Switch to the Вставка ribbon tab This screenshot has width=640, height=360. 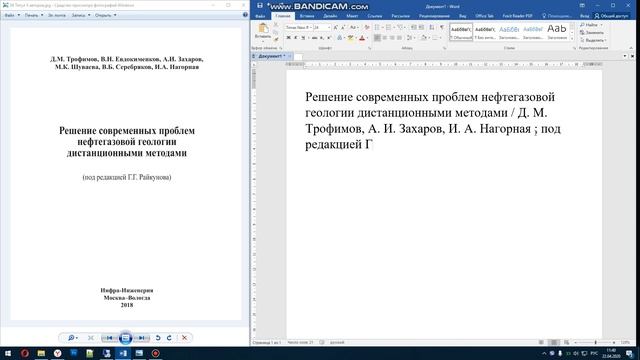(307, 16)
